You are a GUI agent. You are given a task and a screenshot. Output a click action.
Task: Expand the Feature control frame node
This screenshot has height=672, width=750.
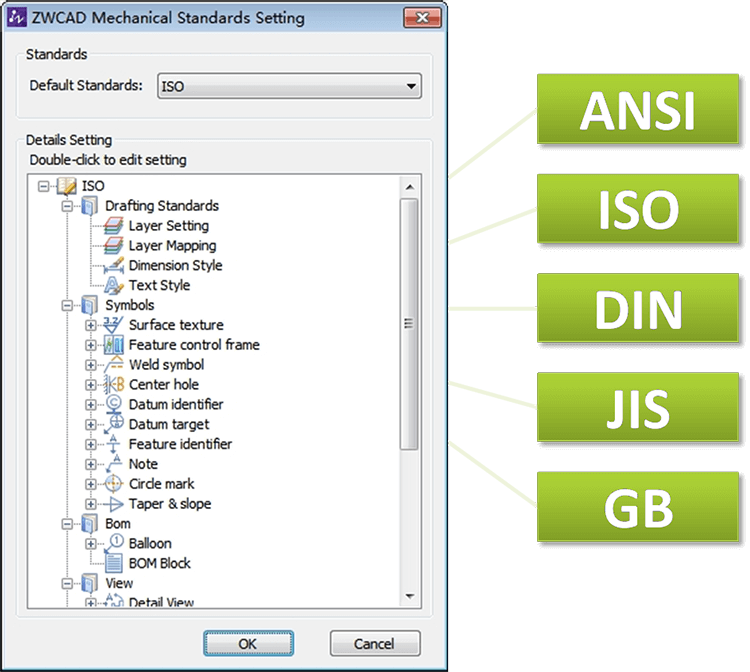91,345
